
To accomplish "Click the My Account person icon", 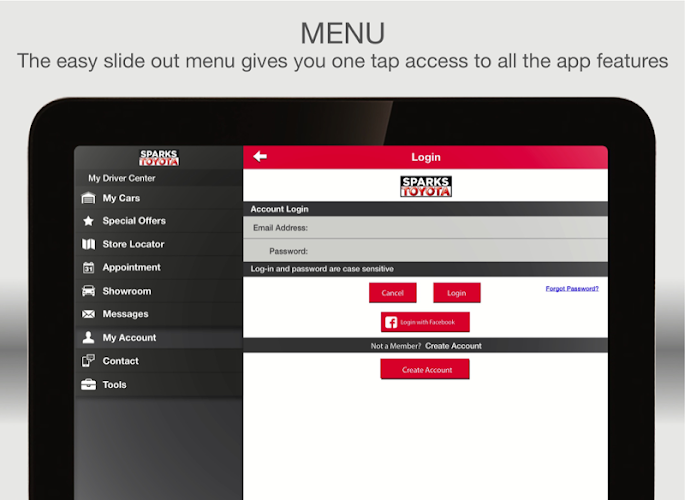I will [x=88, y=337].
